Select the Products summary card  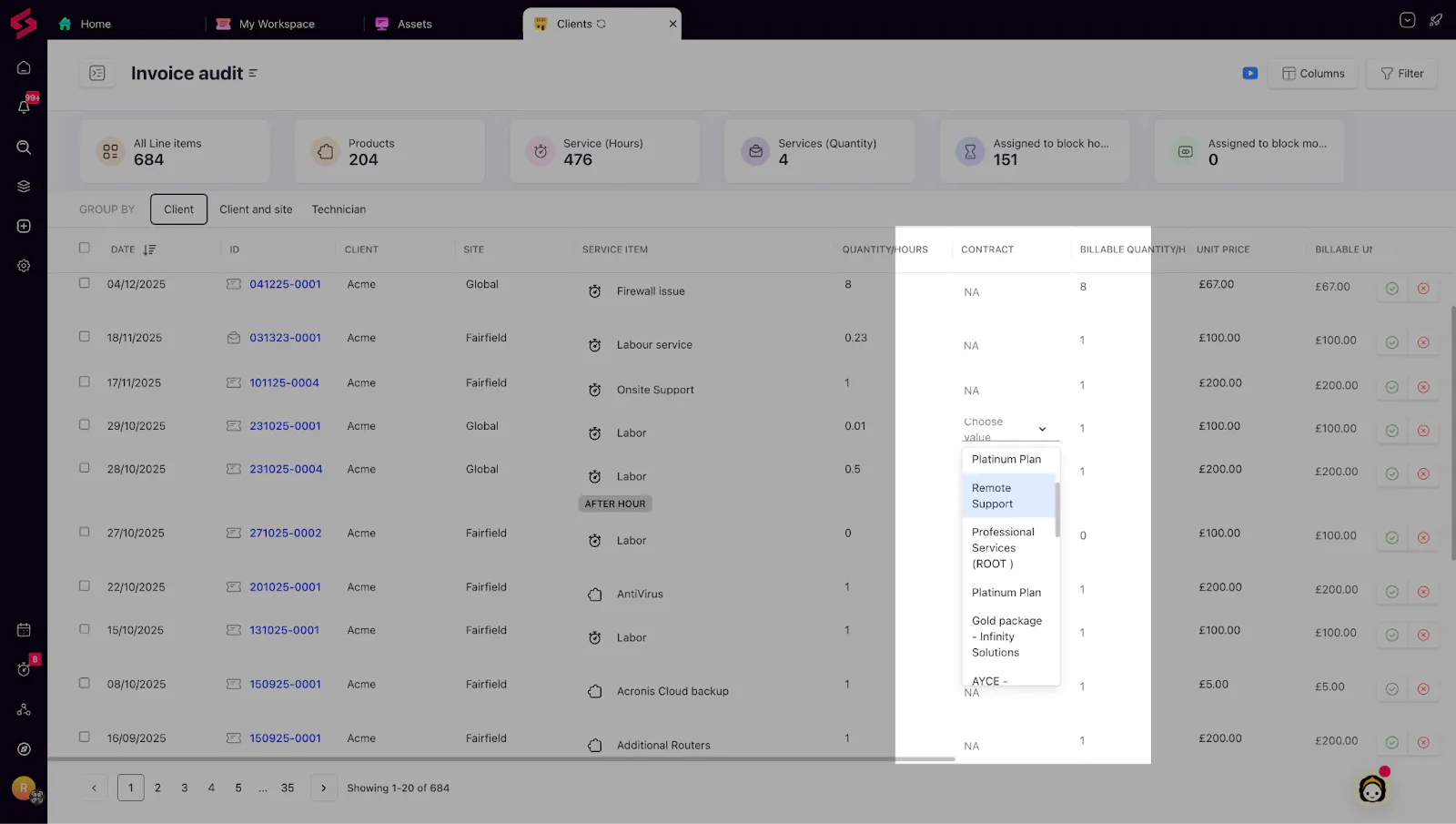(x=389, y=151)
